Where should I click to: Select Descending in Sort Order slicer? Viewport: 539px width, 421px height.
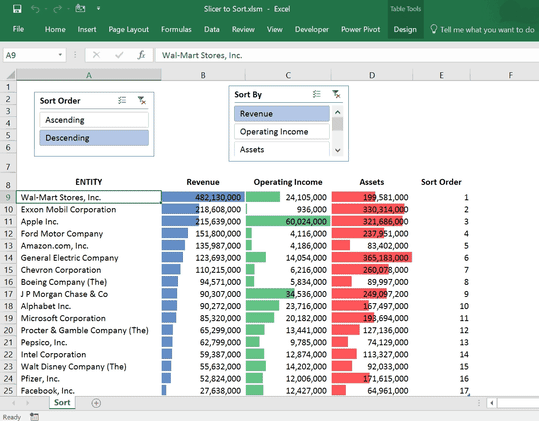click(94, 138)
